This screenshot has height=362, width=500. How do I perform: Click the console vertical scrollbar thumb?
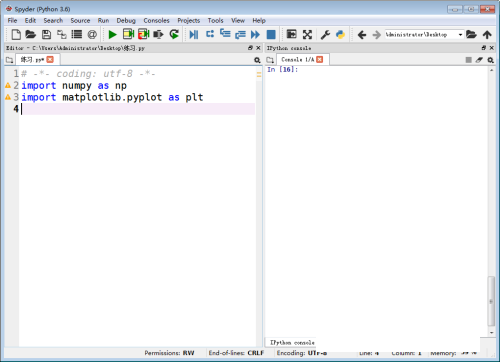coord(491,301)
